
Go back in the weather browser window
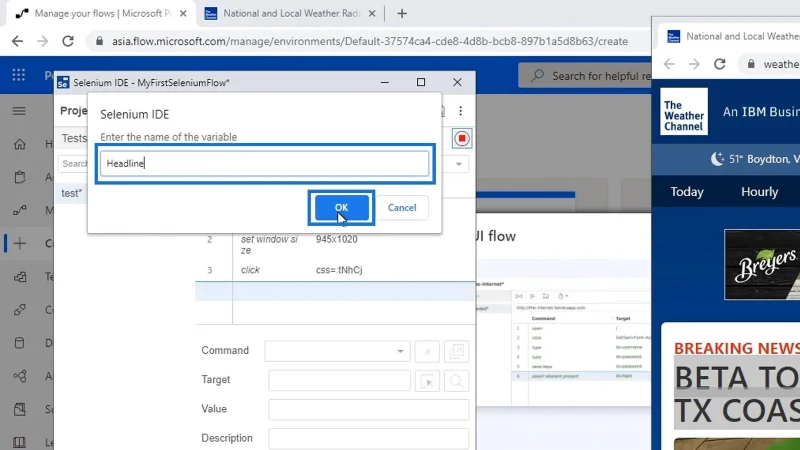pyautogui.click(x=669, y=64)
